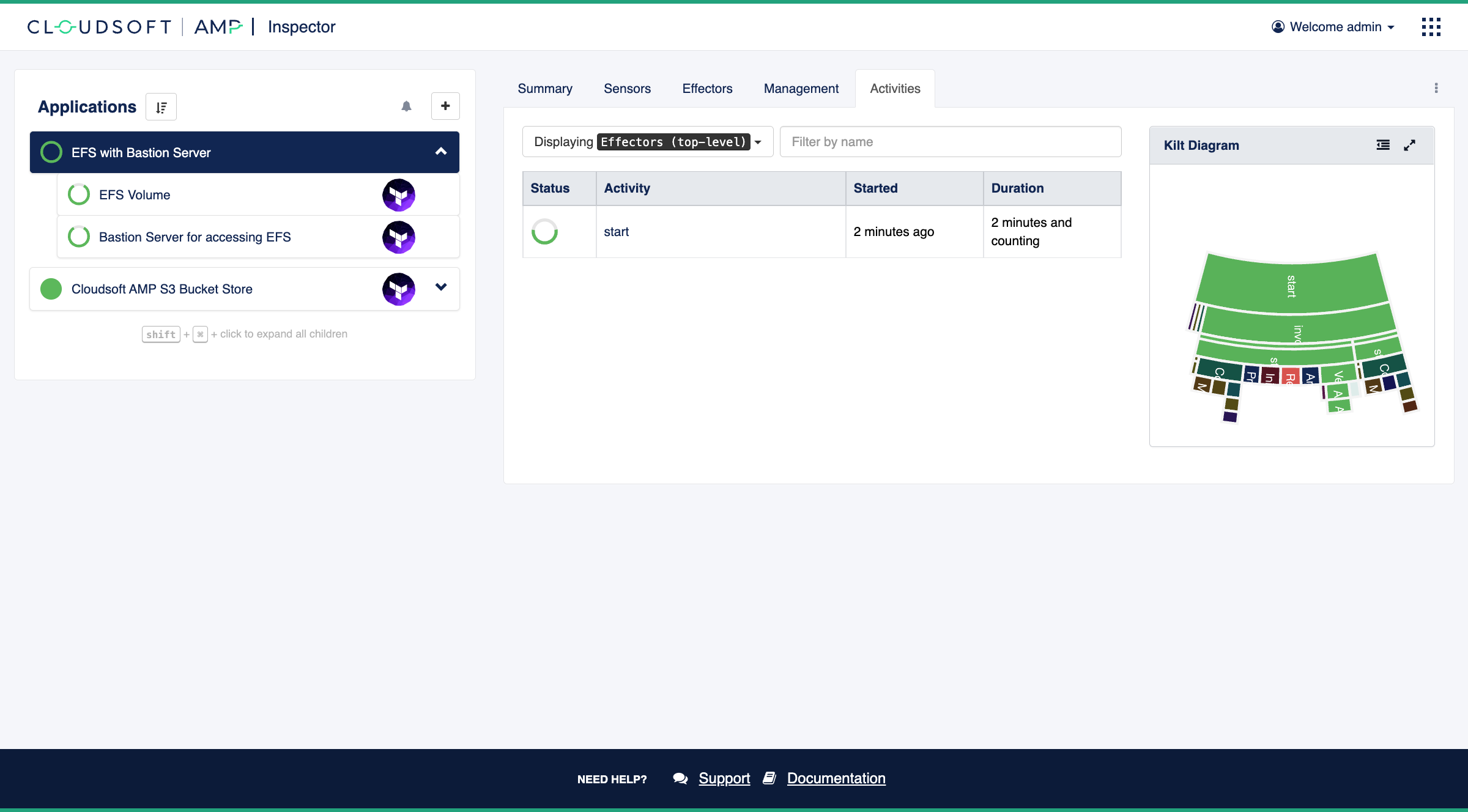Add a new application with plus button
The image size is (1468, 812).
(445, 106)
